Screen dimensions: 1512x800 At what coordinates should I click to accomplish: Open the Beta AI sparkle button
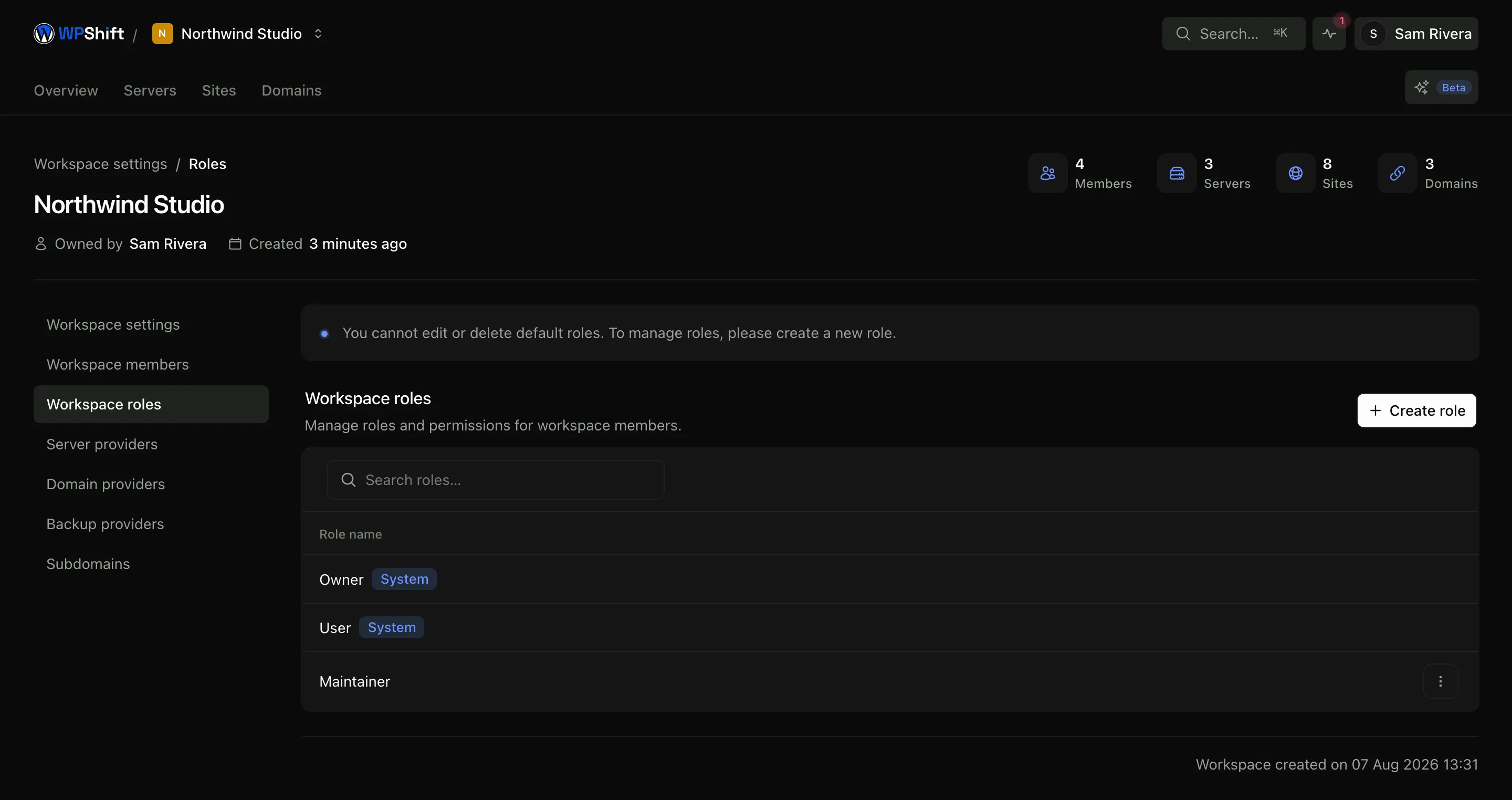pyautogui.click(x=1441, y=88)
